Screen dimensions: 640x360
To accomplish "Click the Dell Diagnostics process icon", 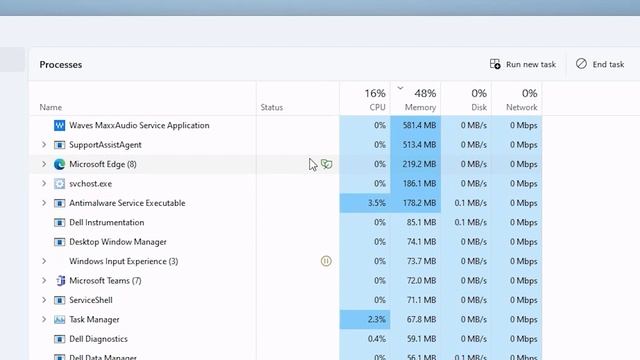I will tap(60, 339).
